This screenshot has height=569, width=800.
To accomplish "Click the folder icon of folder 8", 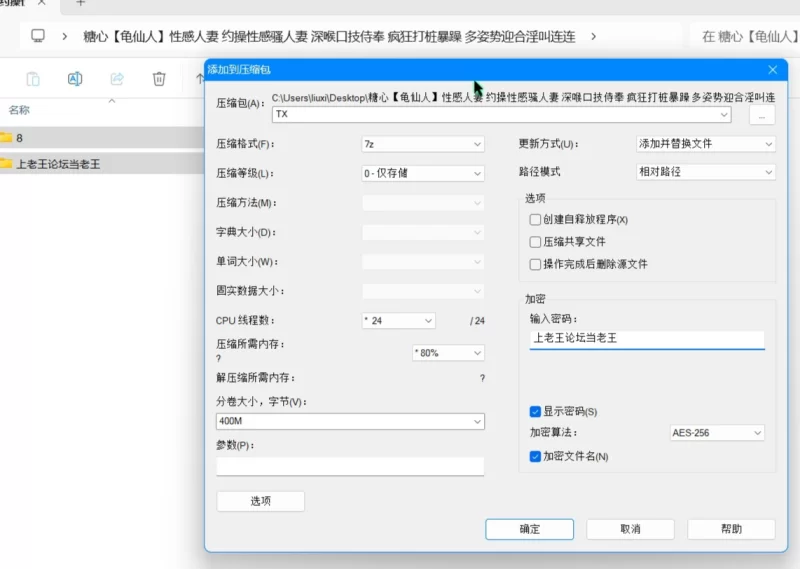I will pyautogui.click(x=6, y=137).
